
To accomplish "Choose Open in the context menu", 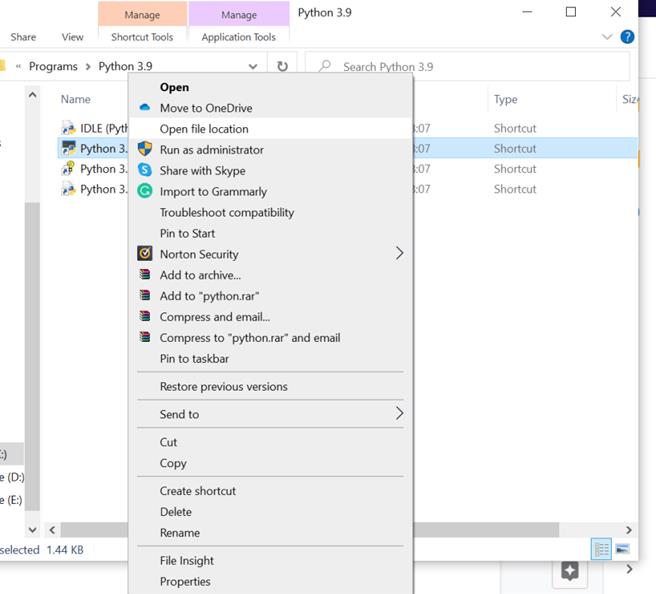I will [x=174, y=87].
